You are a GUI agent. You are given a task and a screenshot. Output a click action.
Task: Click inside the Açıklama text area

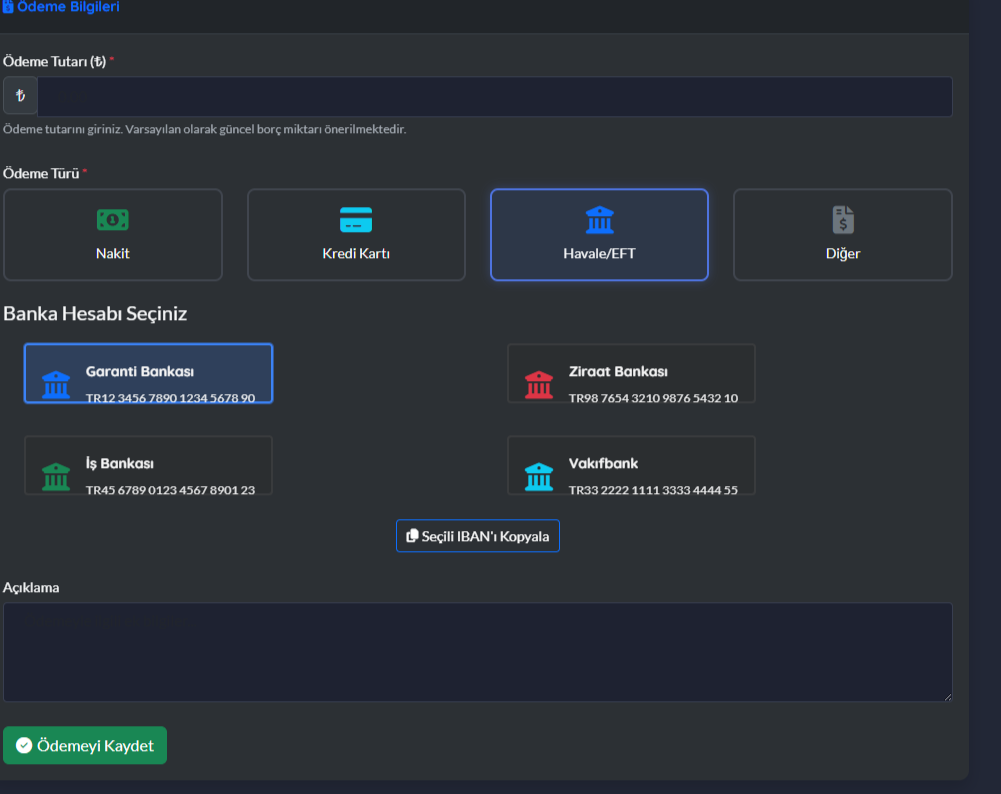[x=477, y=652]
